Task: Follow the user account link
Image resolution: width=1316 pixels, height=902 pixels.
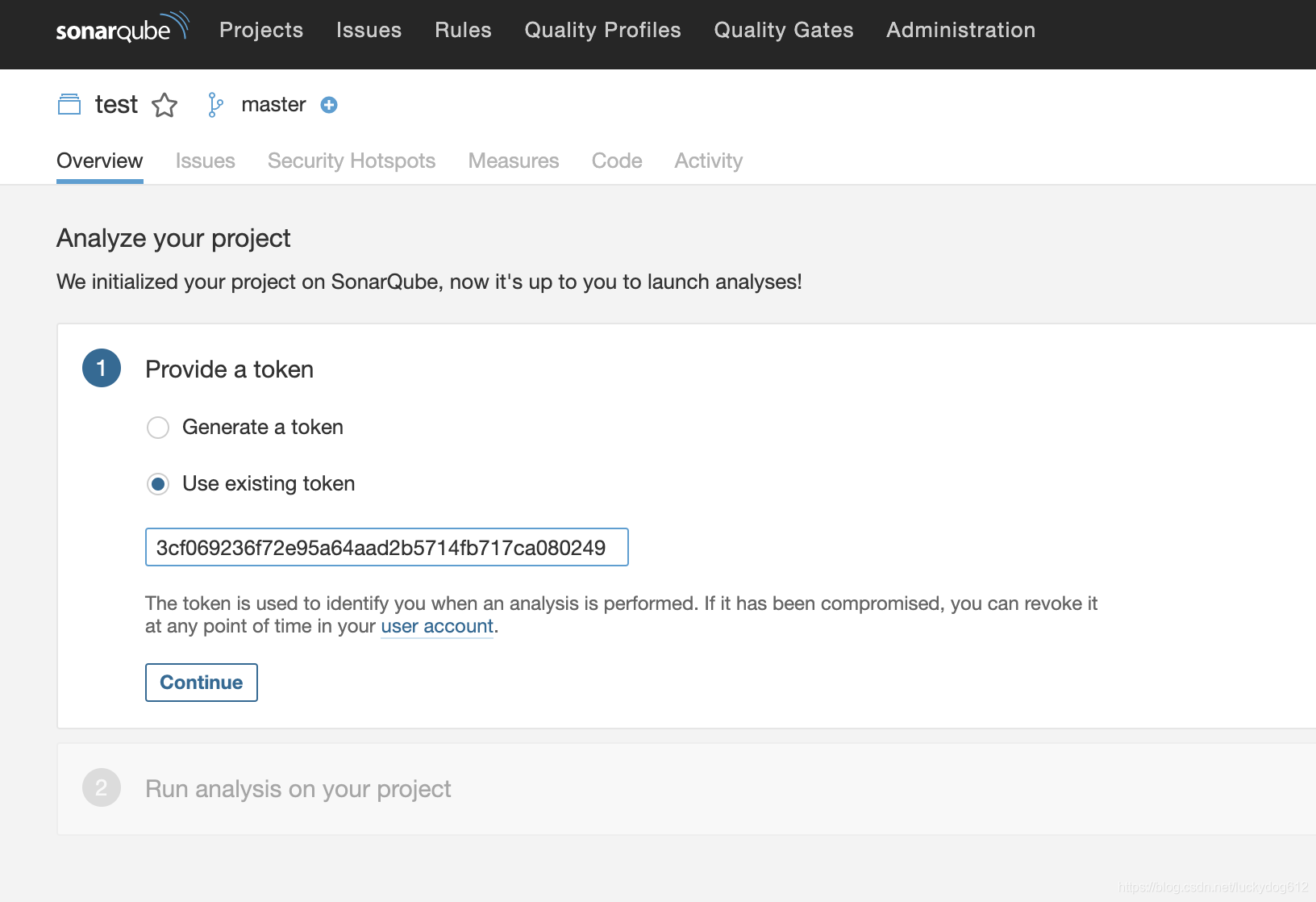Action: coord(437,626)
